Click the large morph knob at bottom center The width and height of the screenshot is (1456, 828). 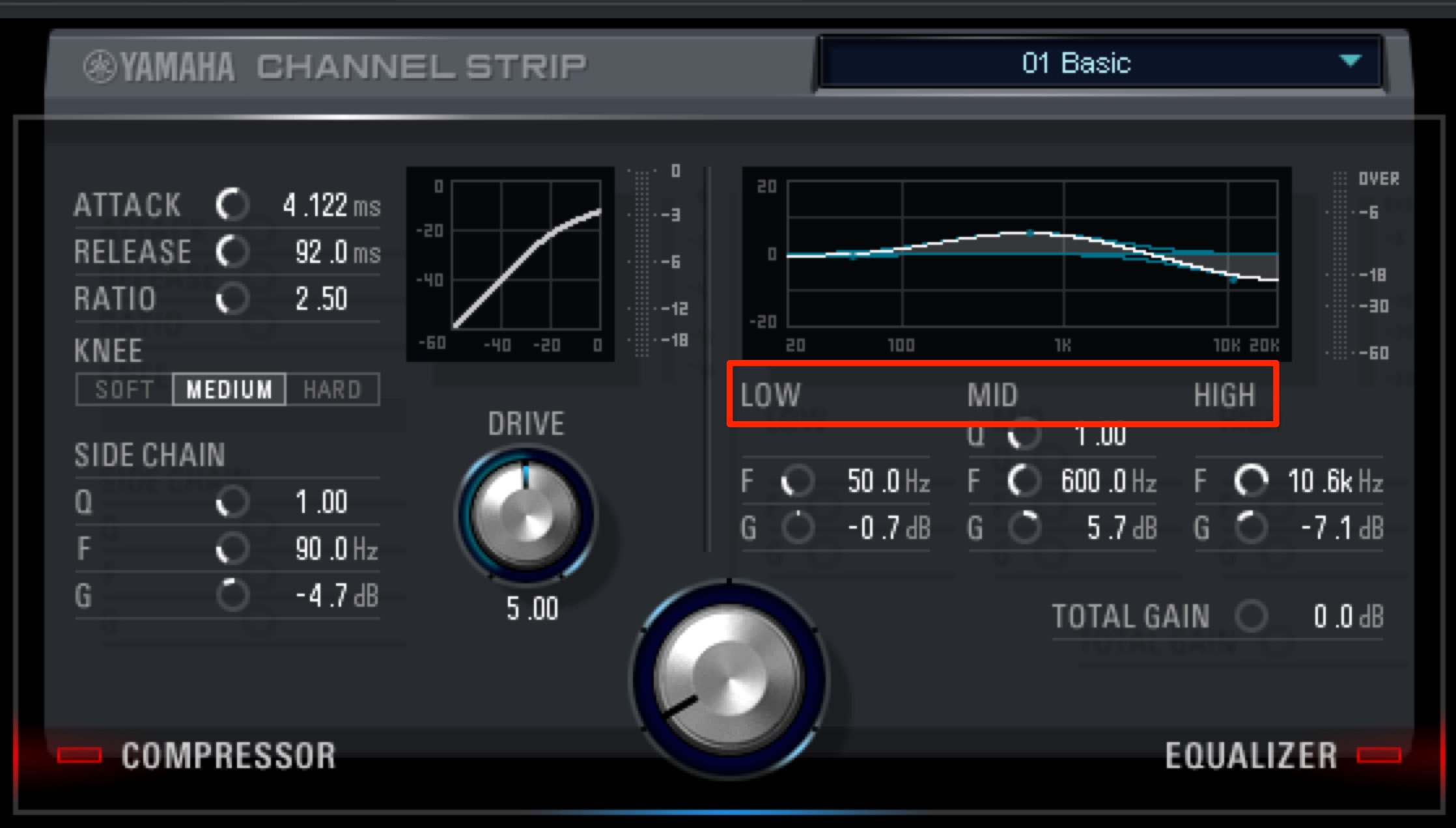tap(729, 679)
